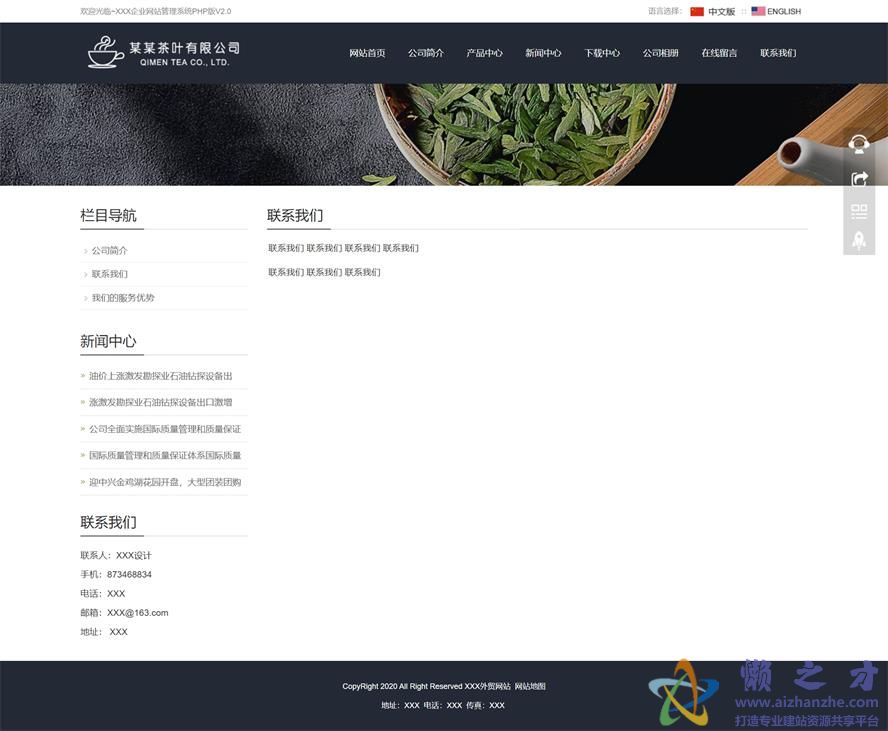Viewport: 888px width, 731px height.
Task: Open customer service via the headset icon
Action: pos(858,144)
